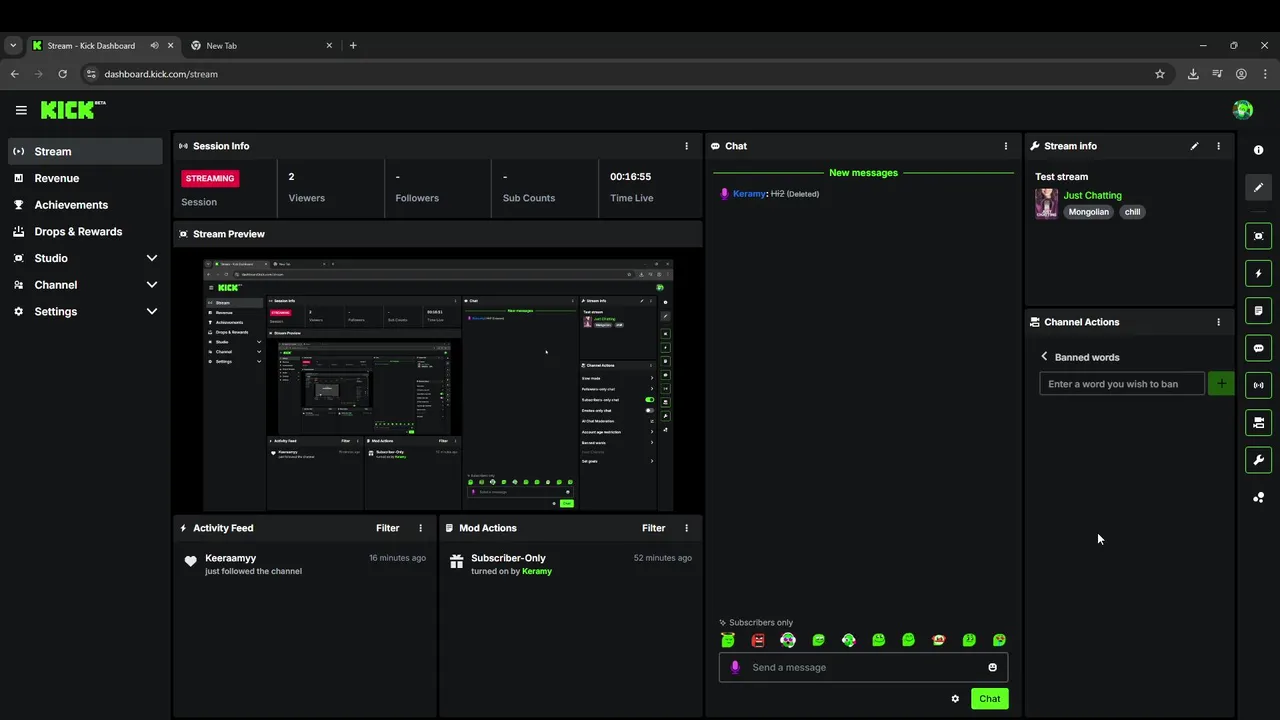1280x720 pixels.
Task: Open chat settings gear icon
Action: 955,699
